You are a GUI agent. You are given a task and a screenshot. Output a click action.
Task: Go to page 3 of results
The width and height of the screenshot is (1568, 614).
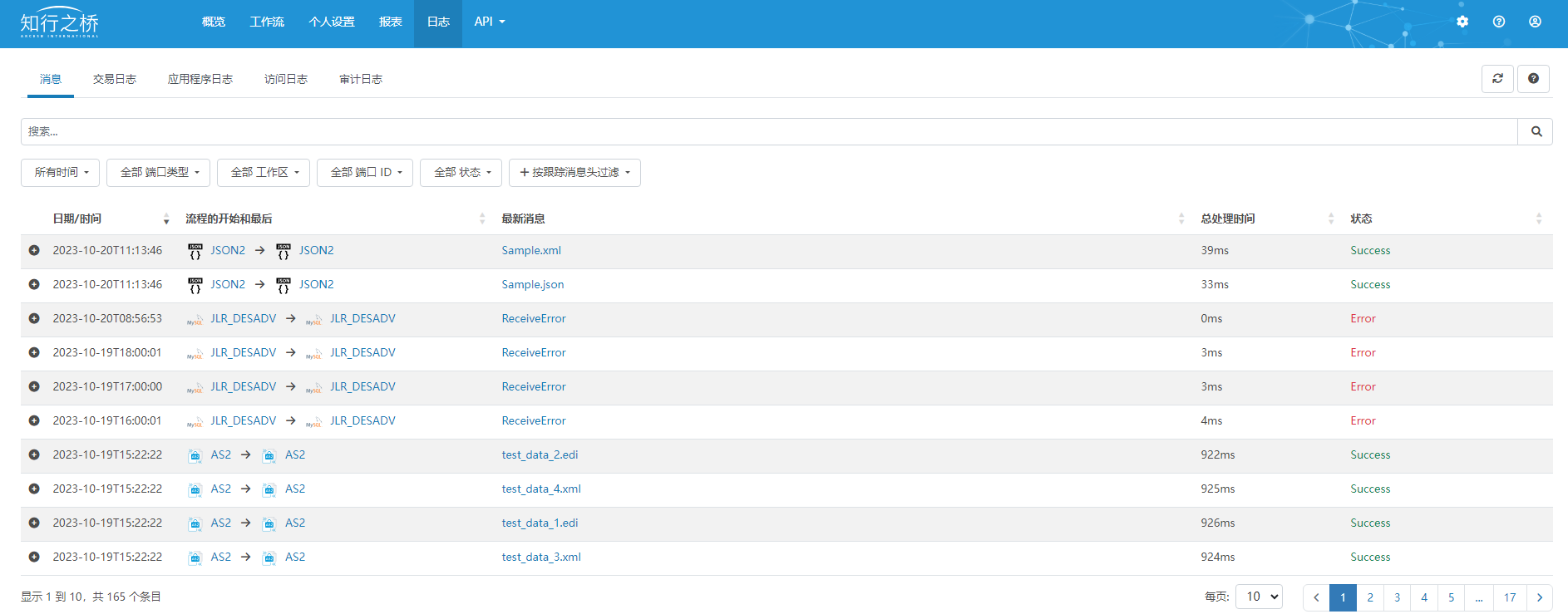(1397, 597)
